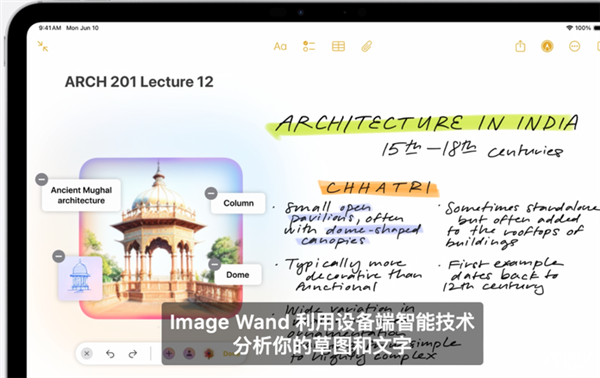Viewport: 600px width, 378px height.
Task: Select the Ancient Mughal architecture label
Action: click(x=81, y=195)
